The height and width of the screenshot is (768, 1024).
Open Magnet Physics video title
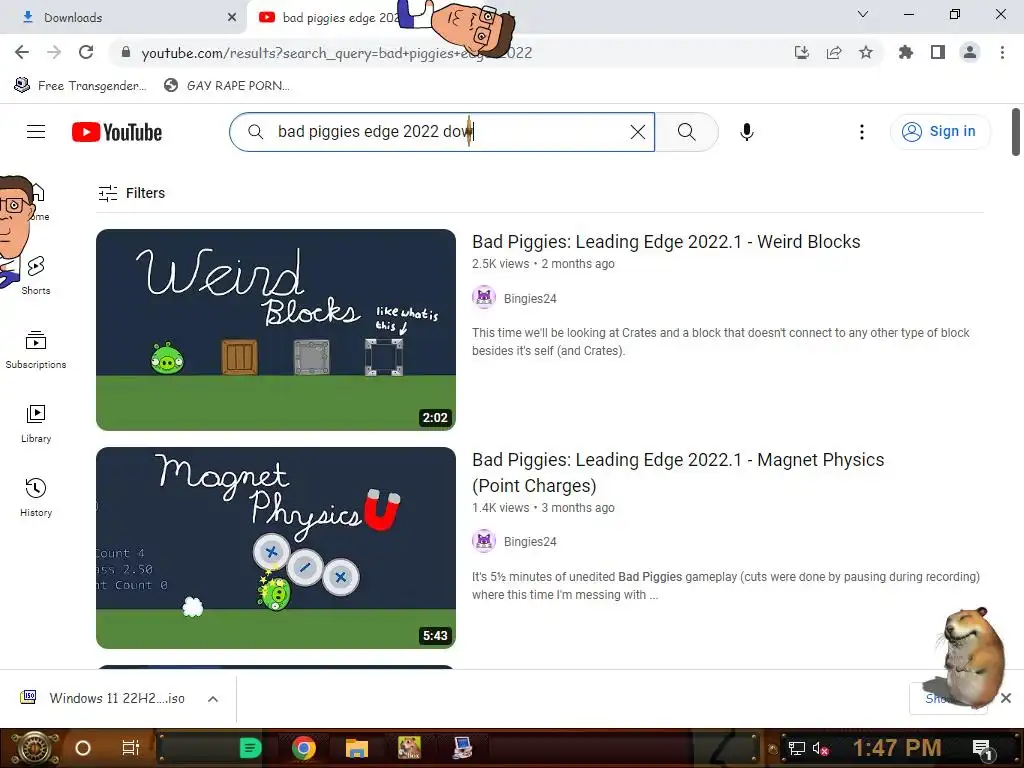(x=678, y=472)
